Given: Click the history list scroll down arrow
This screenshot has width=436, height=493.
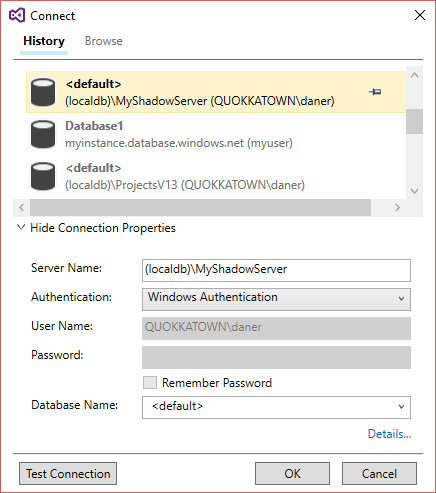Looking at the screenshot, I should click(x=414, y=191).
